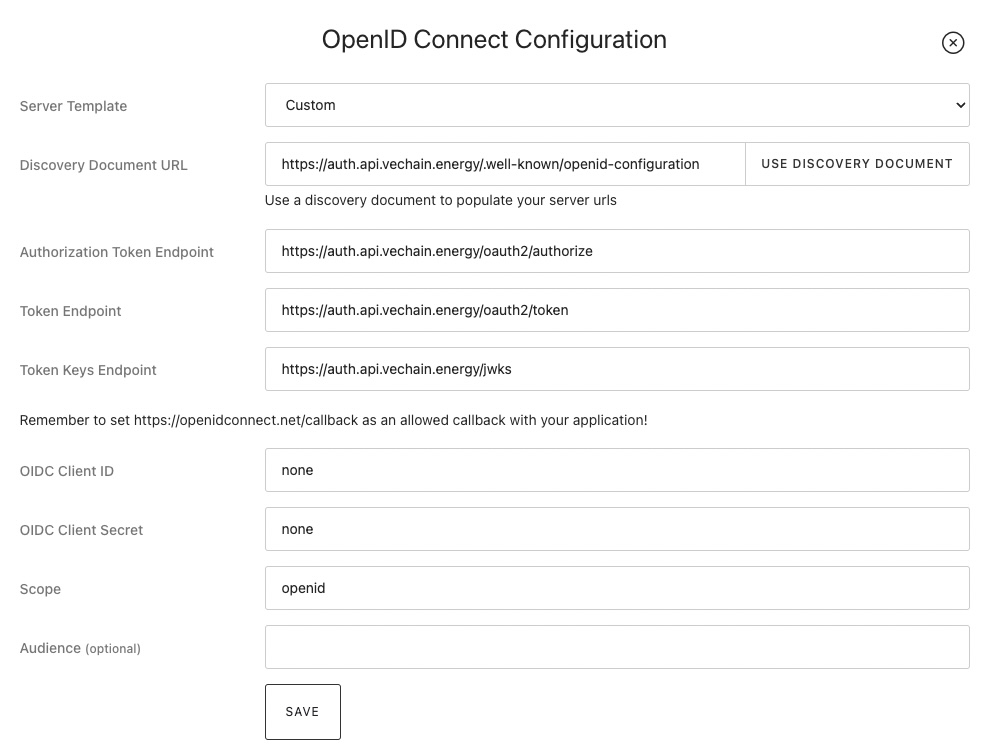Click the Token Endpoint label text
The width and height of the screenshot is (986, 750).
[x=70, y=311]
